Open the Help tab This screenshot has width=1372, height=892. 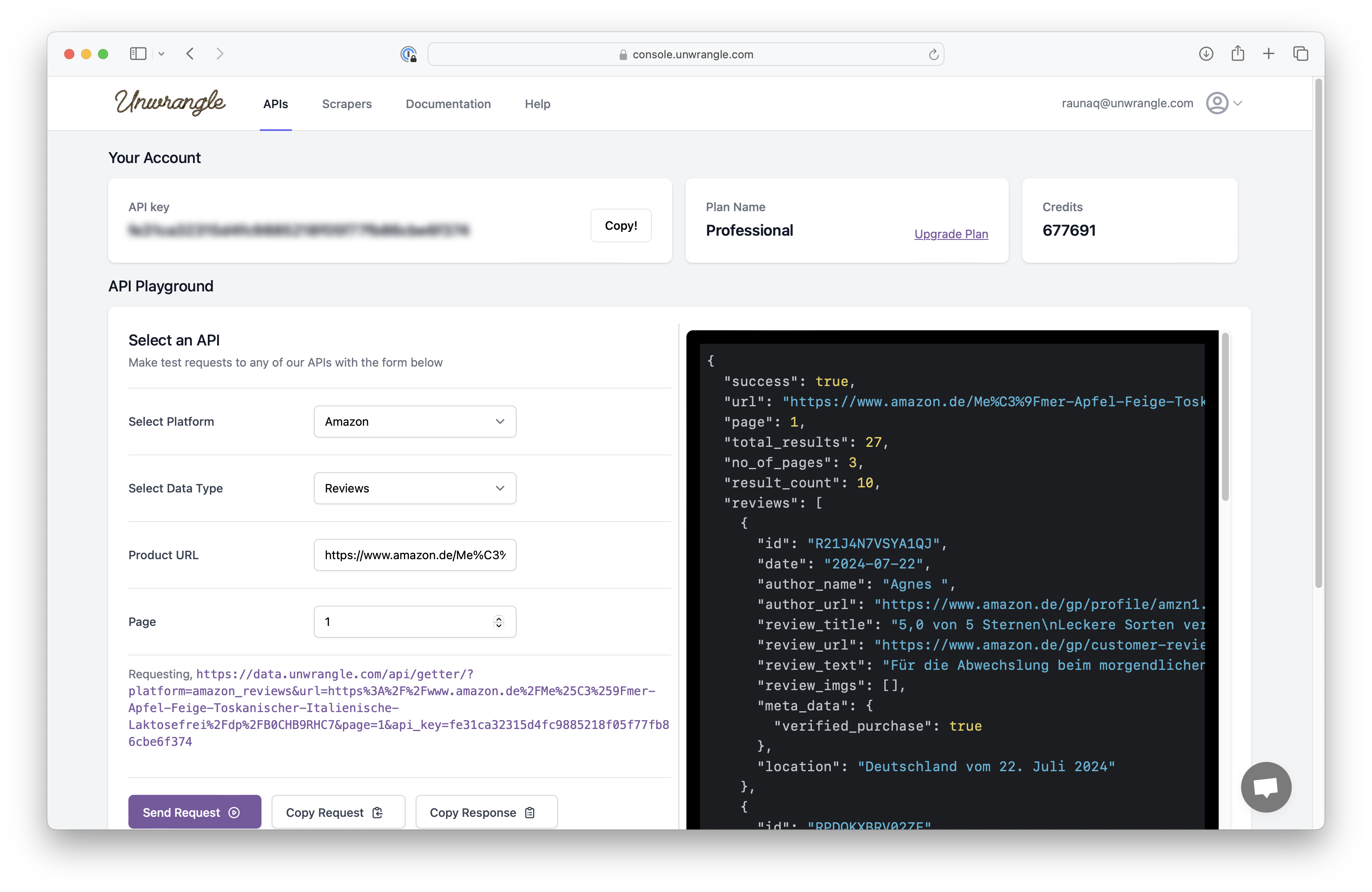(x=537, y=104)
